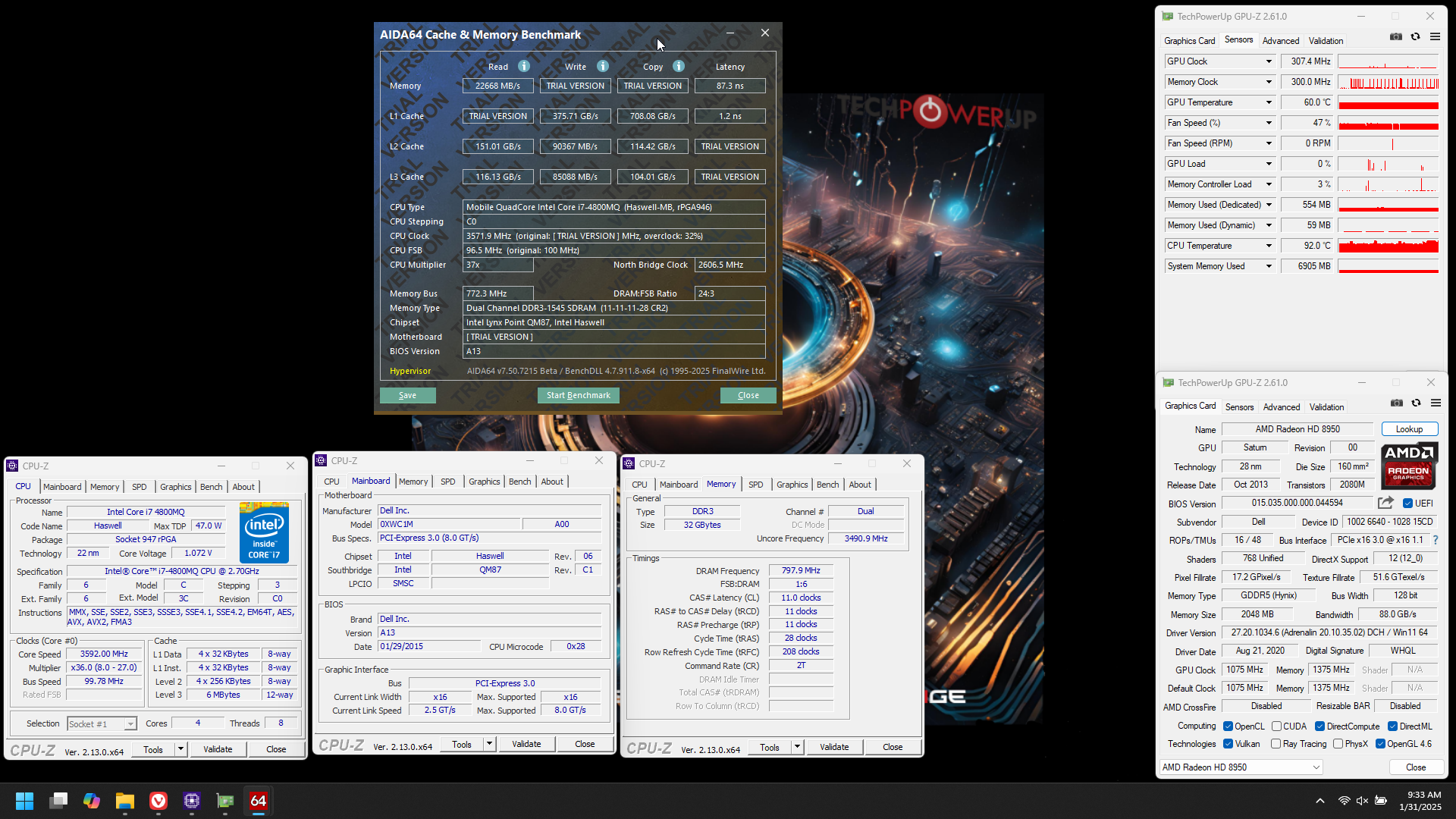Open the GPU Temperature sensor dropdown
Screen dimensions: 1456x819
(1268, 102)
